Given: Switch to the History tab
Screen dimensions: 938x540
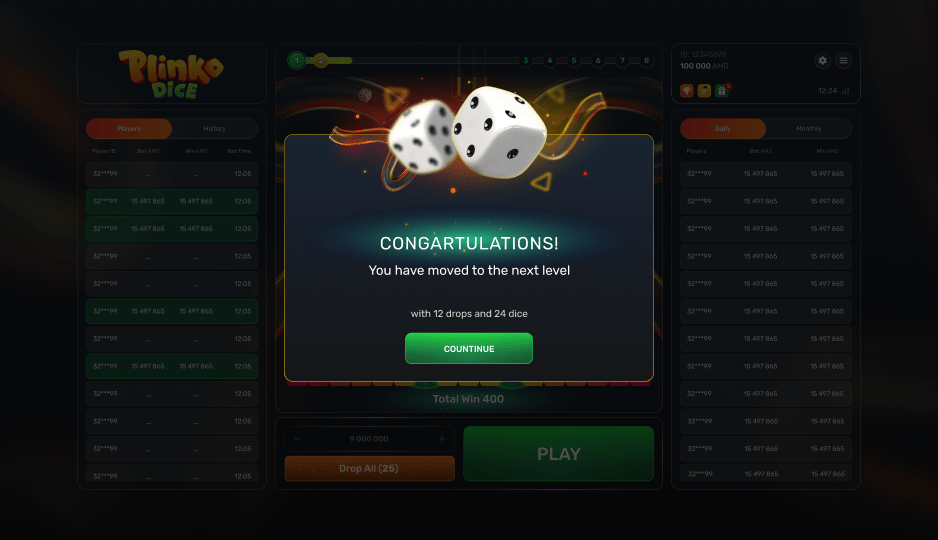Looking at the screenshot, I should [214, 129].
